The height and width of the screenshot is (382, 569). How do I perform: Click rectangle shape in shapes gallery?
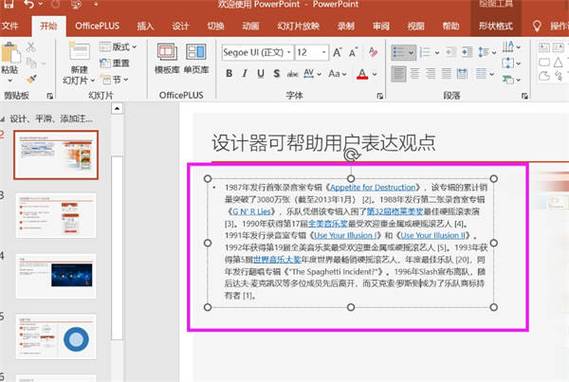[x=544, y=62]
